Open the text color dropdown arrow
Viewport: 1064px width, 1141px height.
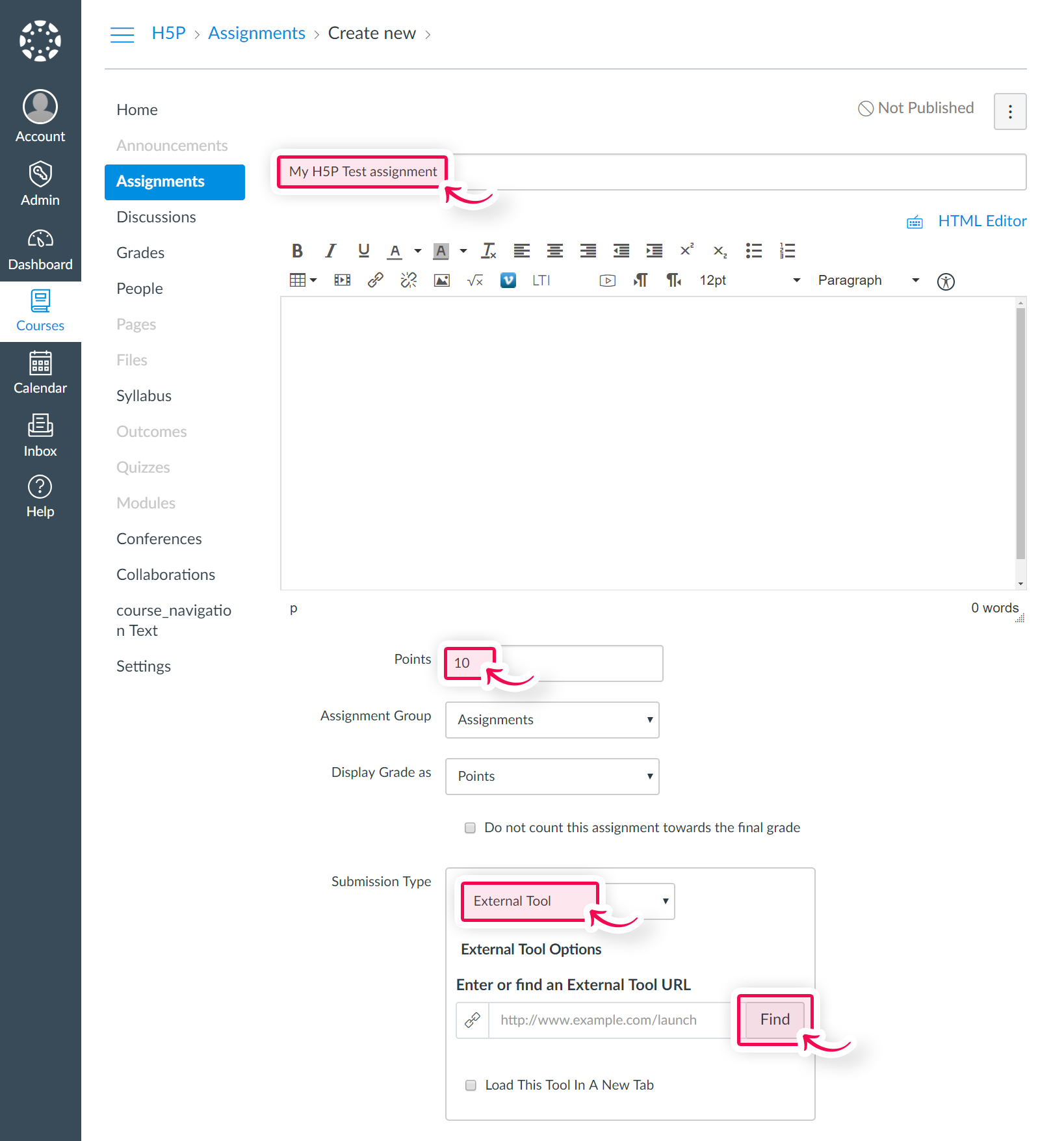coord(418,251)
